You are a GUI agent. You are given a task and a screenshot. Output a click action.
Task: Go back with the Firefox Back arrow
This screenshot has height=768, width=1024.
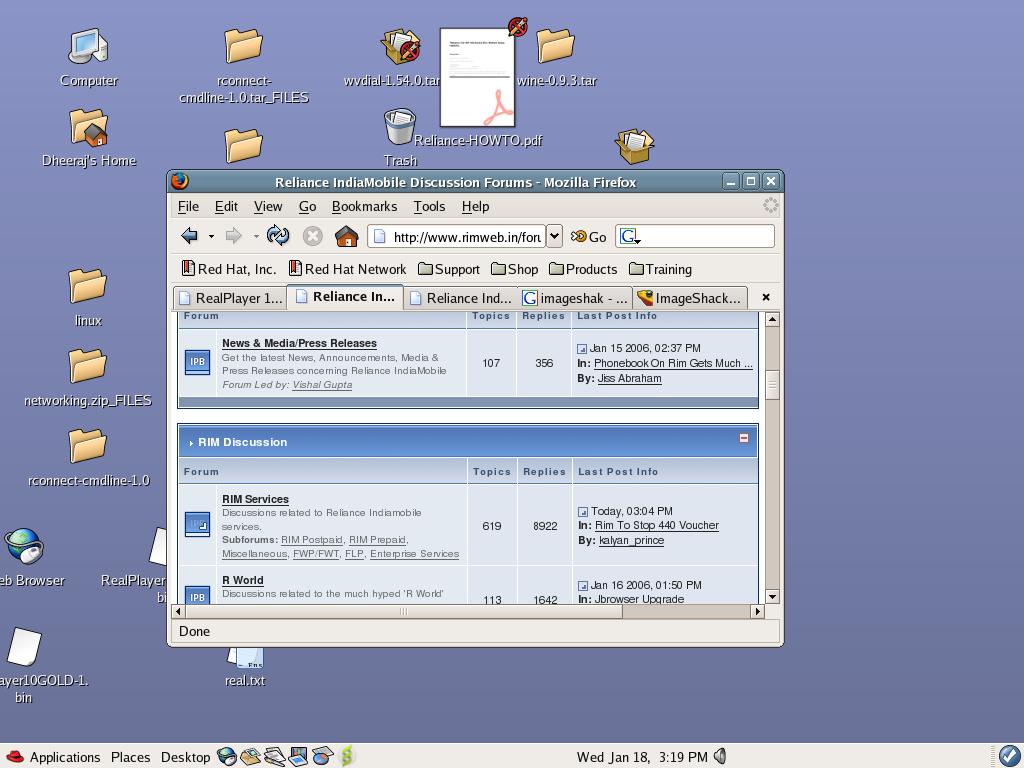click(189, 236)
